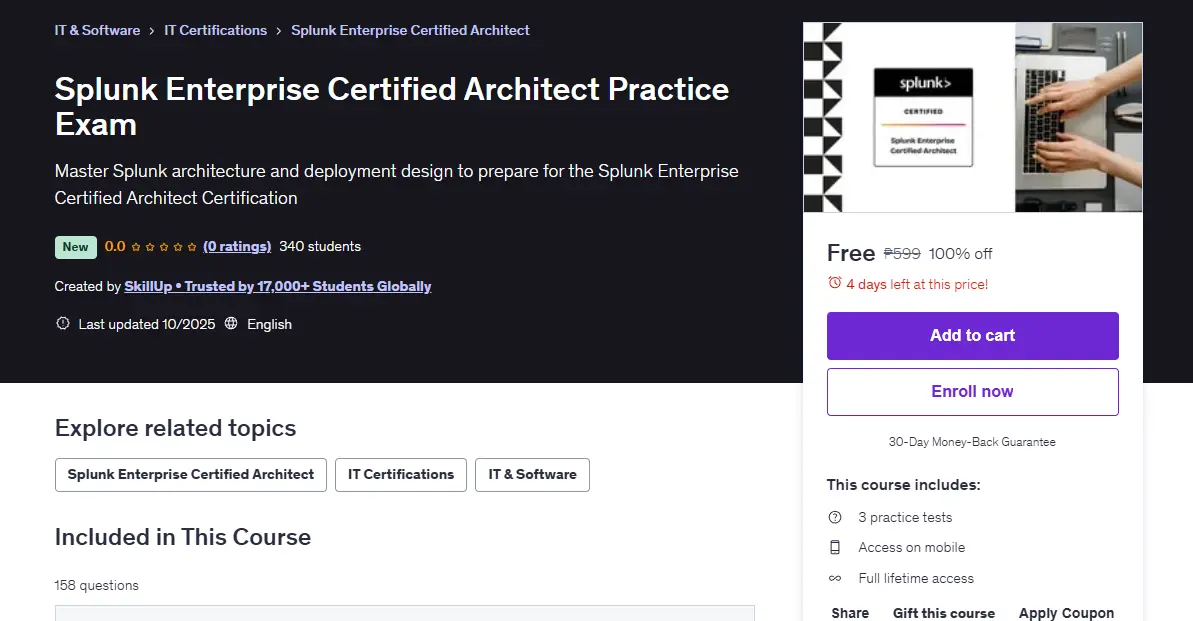This screenshot has width=1193, height=621.
Task: Click the Full lifetime access text
Action: pos(916,578)
